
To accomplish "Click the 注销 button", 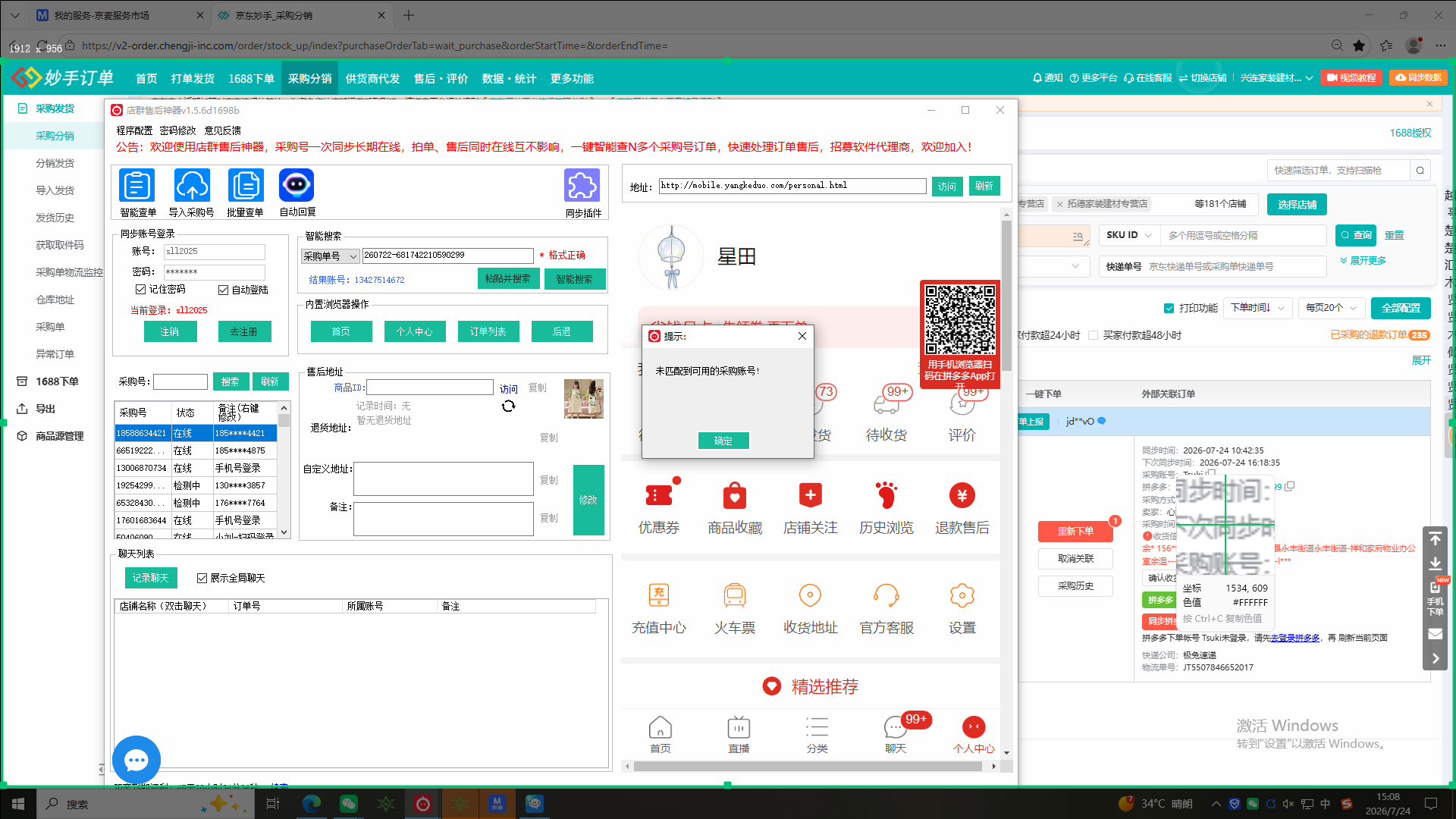I will [170, 331].
